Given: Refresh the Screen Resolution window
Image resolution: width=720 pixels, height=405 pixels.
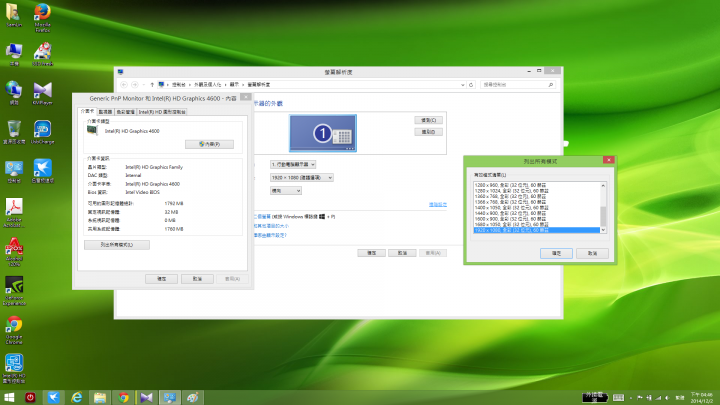Looking at the screenshot, I should coord(471,84).
